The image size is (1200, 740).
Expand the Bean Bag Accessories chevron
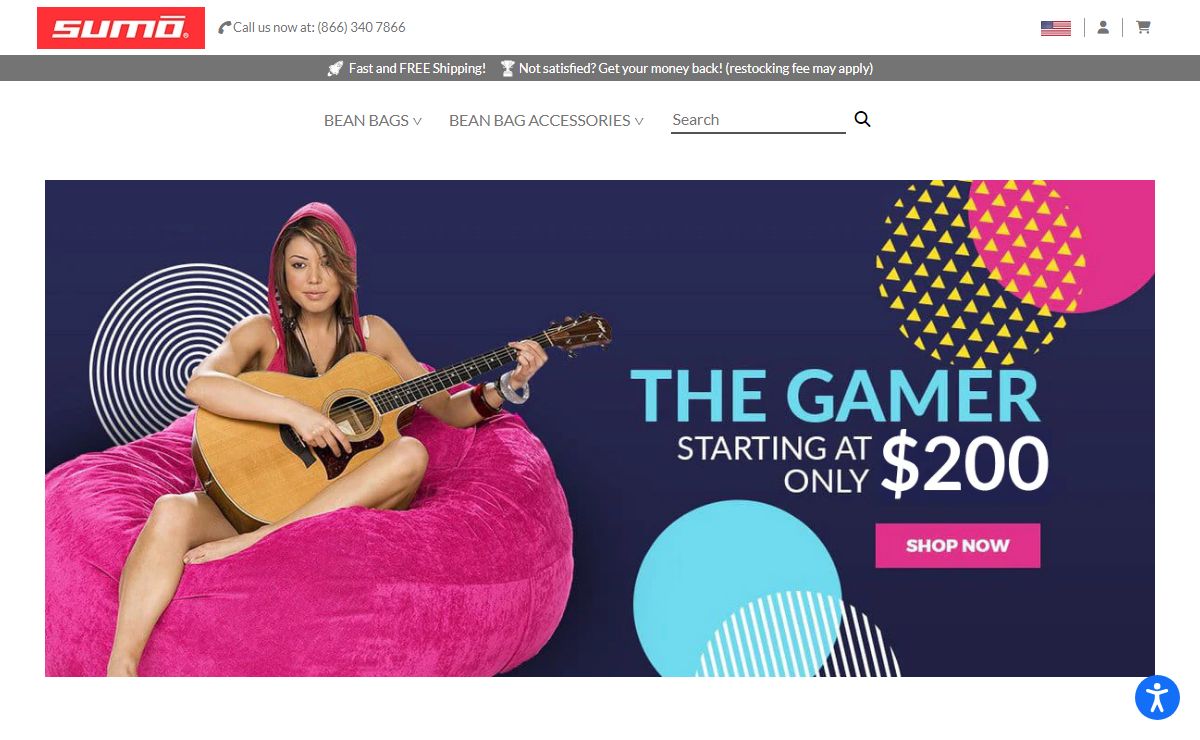point(639,121)
